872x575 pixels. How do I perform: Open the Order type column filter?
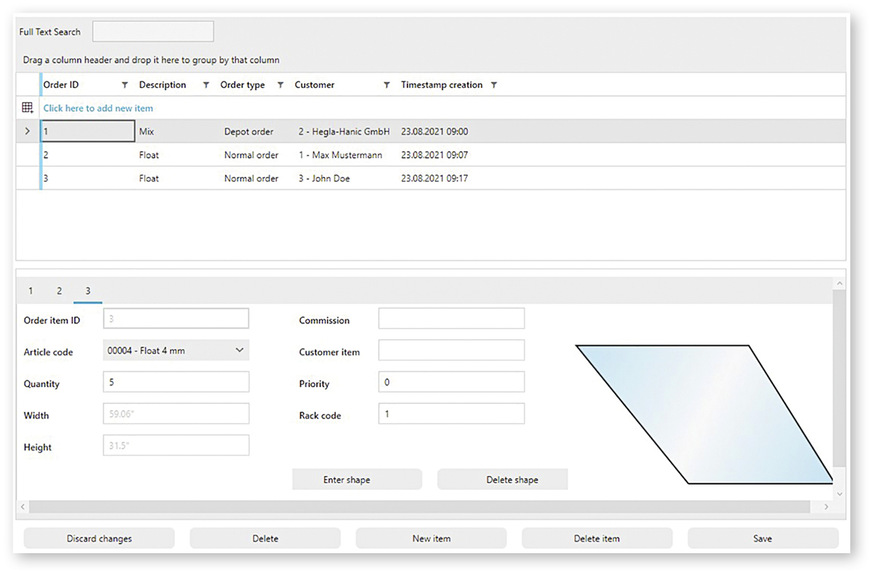click(280, 85)
